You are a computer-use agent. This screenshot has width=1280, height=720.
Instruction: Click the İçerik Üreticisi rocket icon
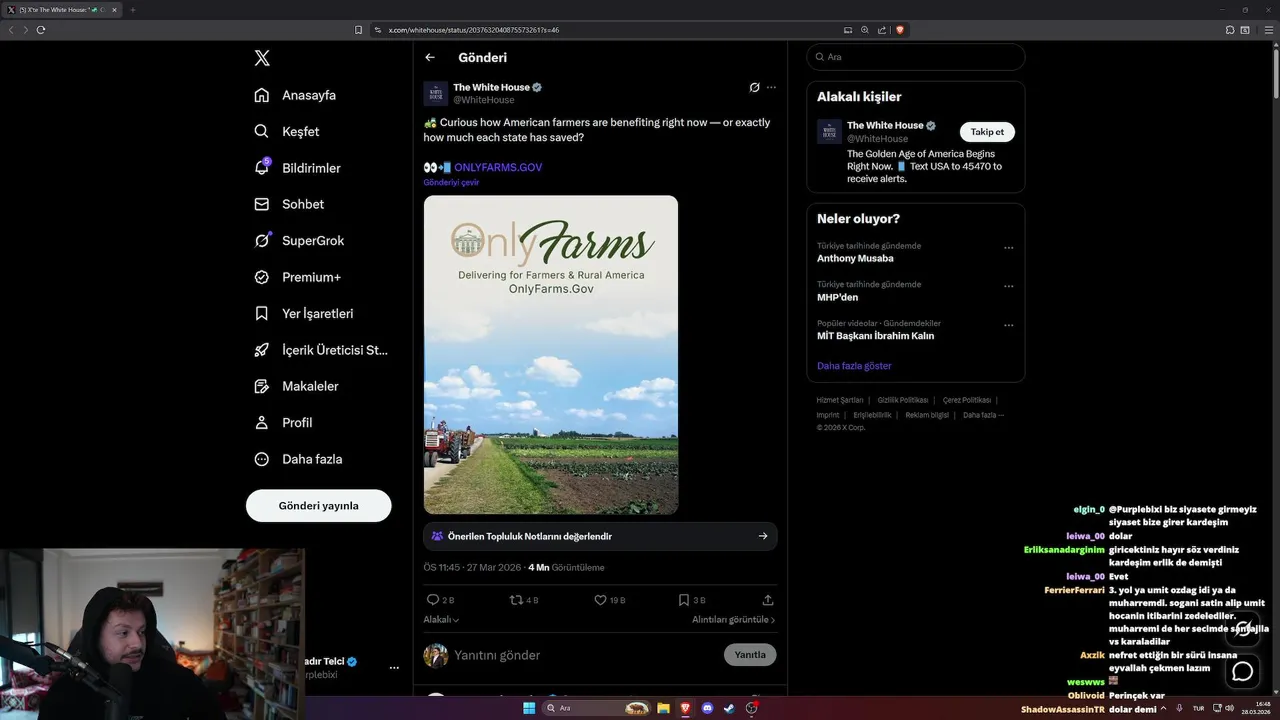(x=261, y=350)
